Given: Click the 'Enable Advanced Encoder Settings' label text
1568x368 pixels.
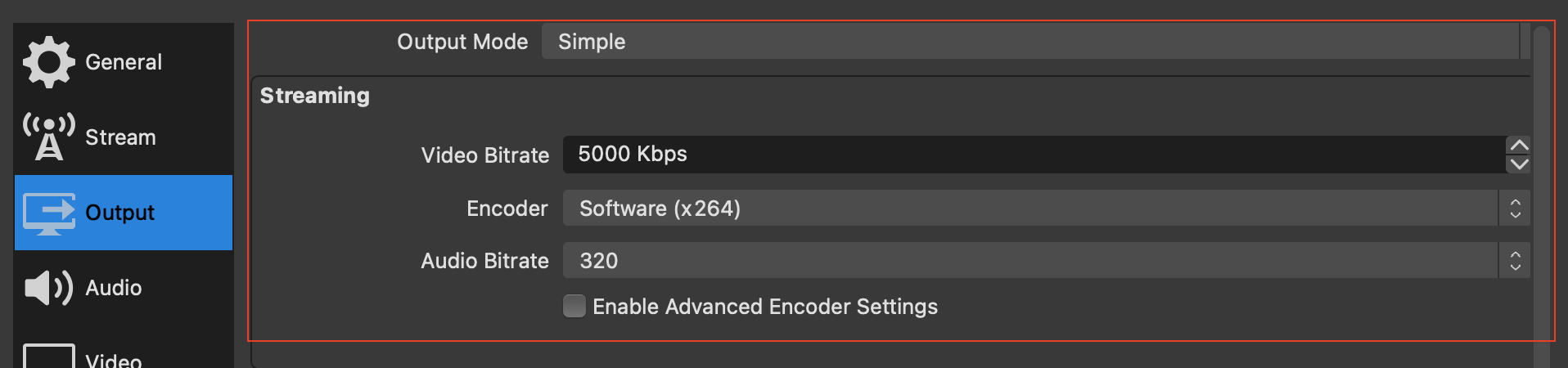Looking at the screenshot, I should (x=764, y=307).
